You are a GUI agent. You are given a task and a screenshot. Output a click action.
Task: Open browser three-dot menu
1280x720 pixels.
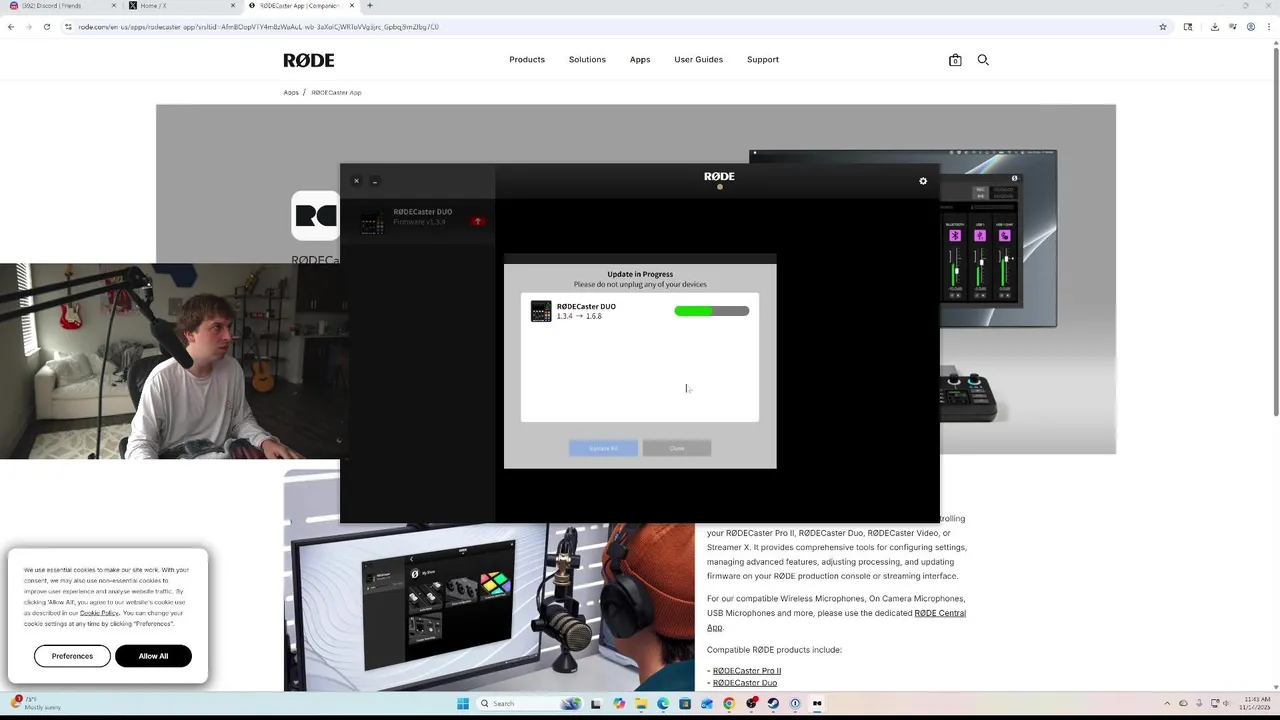pyautogui.click(x=1269, y=27)
